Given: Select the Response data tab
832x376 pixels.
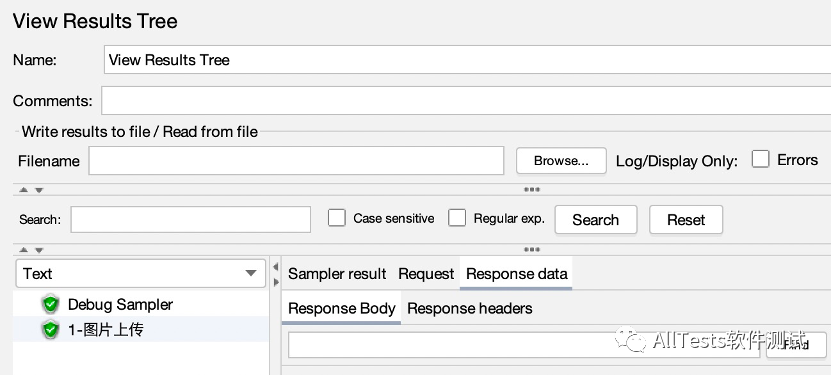Looking at the screenshot, I should pyautogui.click(x=516, y=274).
